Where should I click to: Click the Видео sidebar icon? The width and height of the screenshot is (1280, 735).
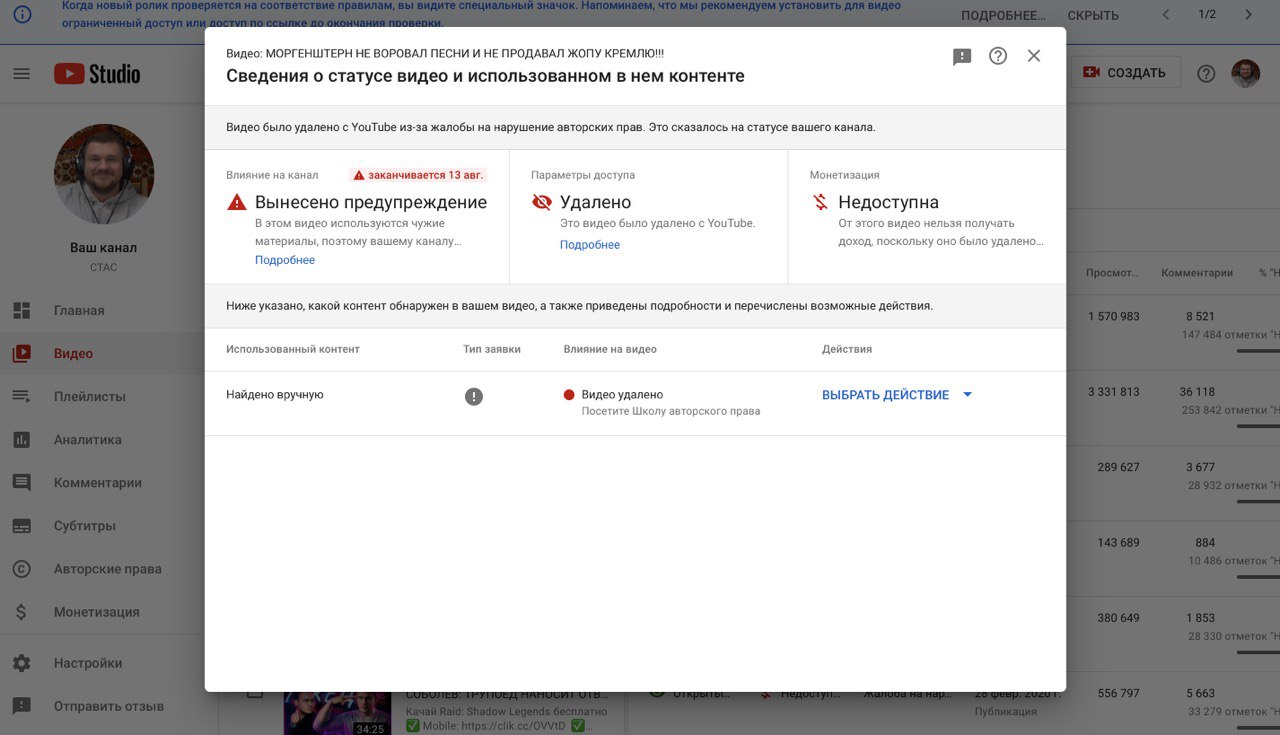[21, 353]
